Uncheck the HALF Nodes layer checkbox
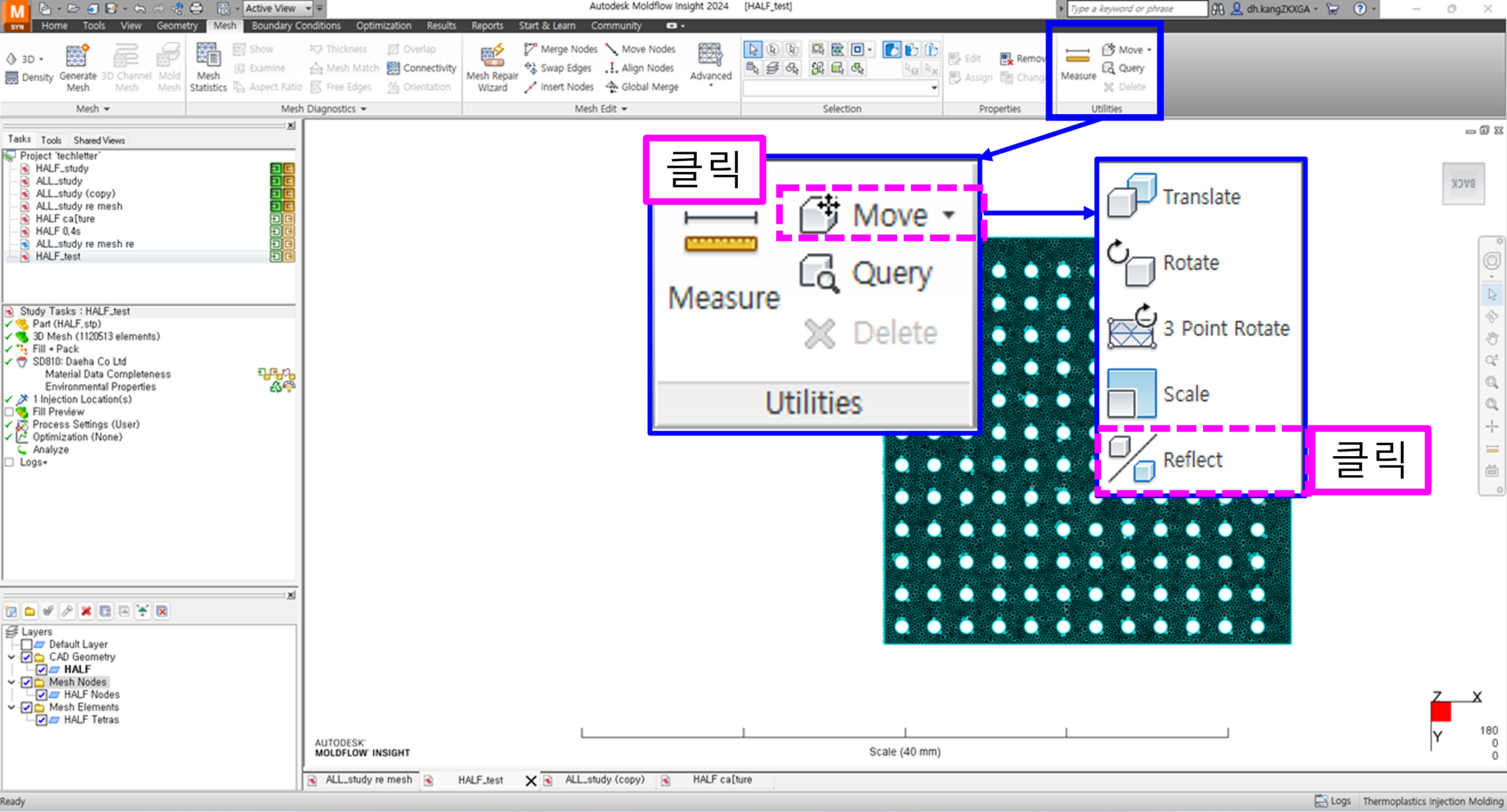The width and height of the screenshot is (1507, 812). coord(42,694)
